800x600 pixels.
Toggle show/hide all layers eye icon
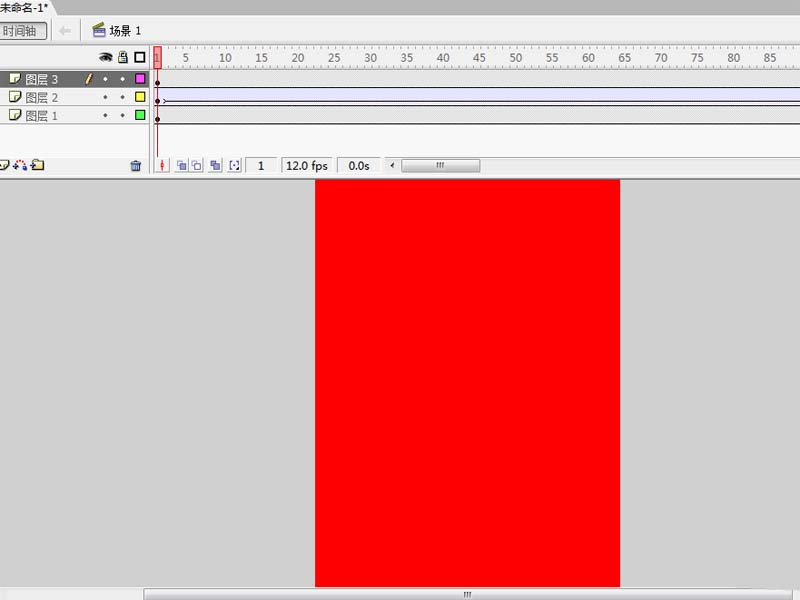(x=106, y=57)
